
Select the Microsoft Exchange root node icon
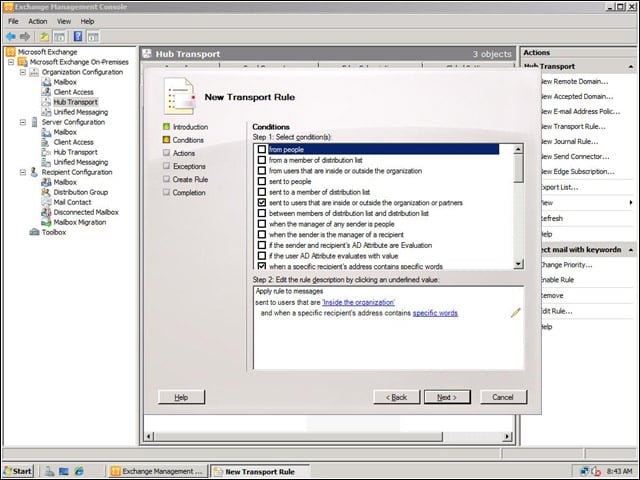(11, 52)
